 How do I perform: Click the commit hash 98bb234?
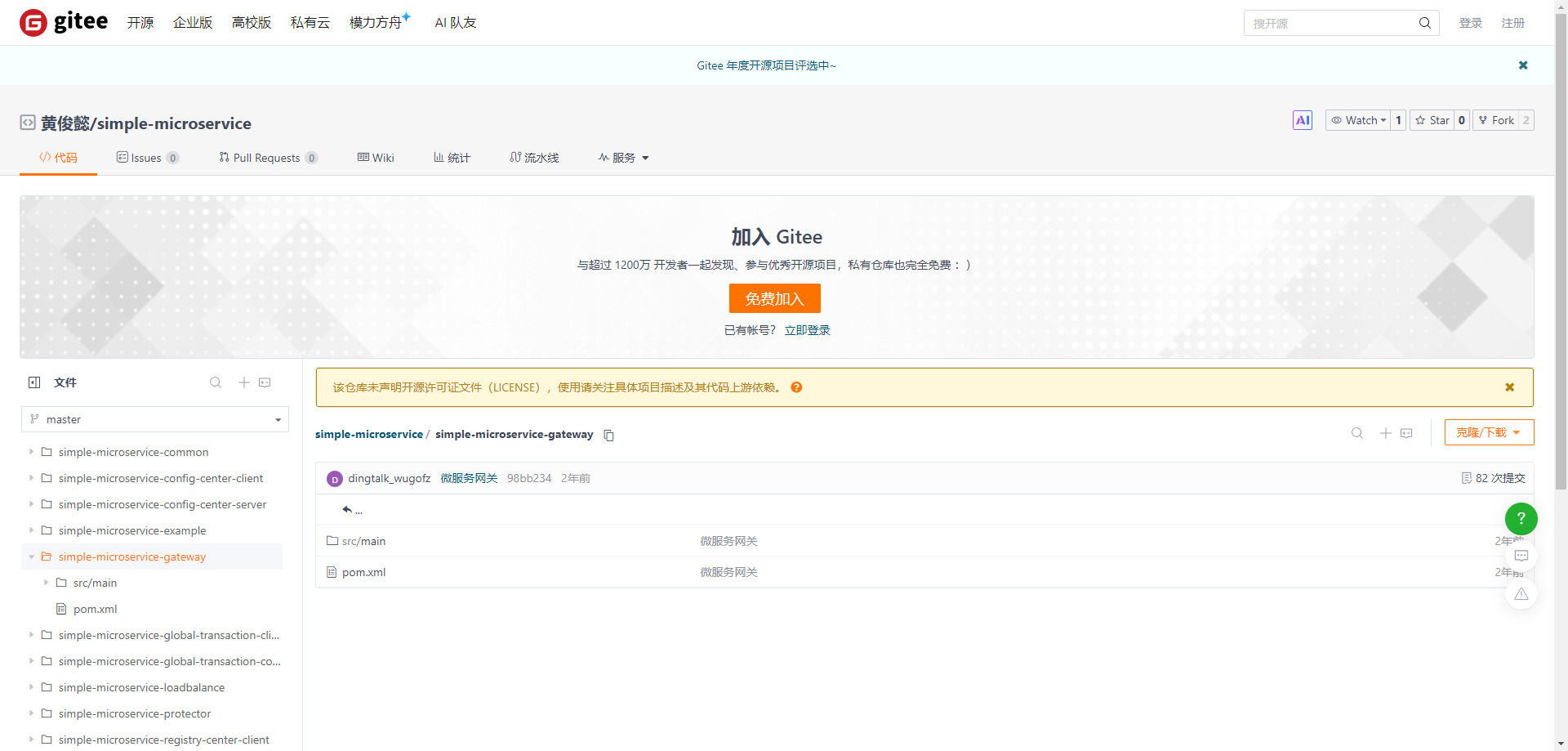click(529, 478)
